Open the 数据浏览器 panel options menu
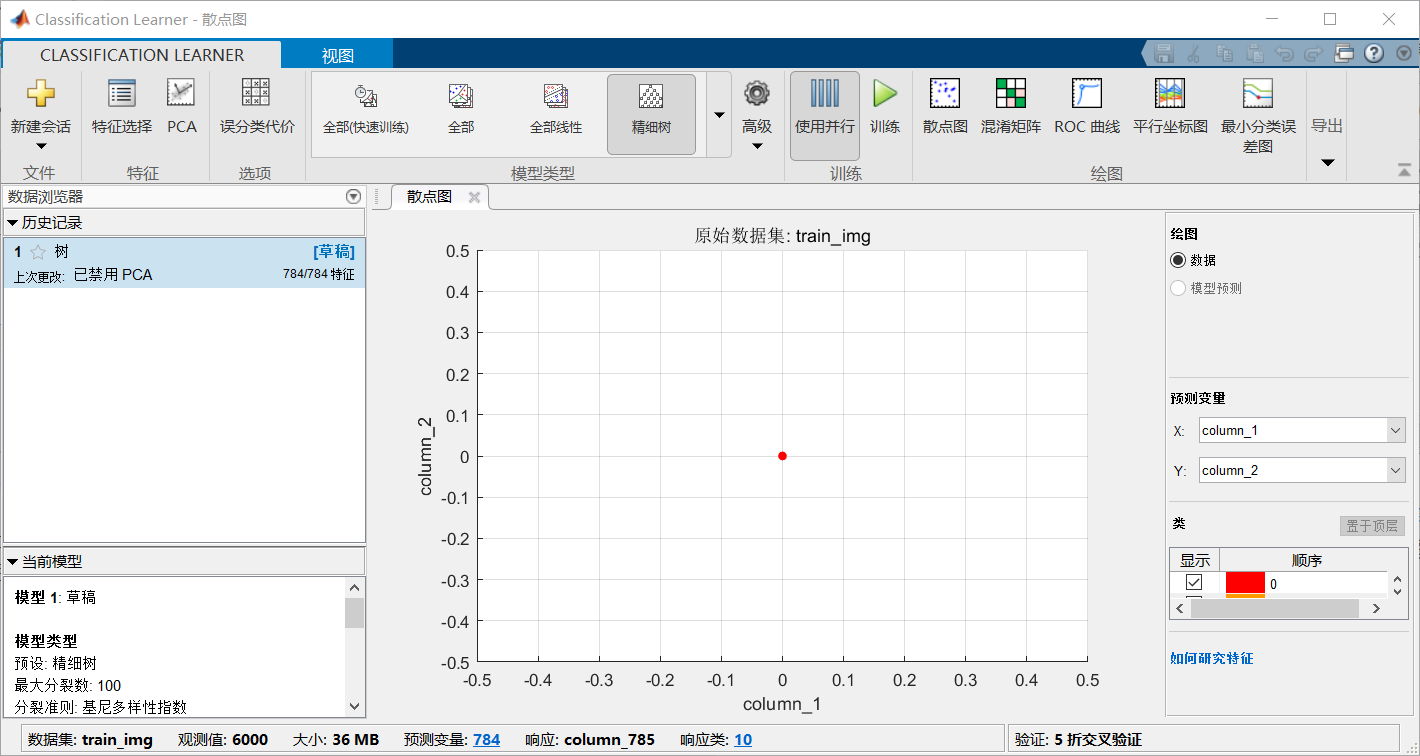The height and width of the screenshot is (756, 1420). (x=352, y=197)
